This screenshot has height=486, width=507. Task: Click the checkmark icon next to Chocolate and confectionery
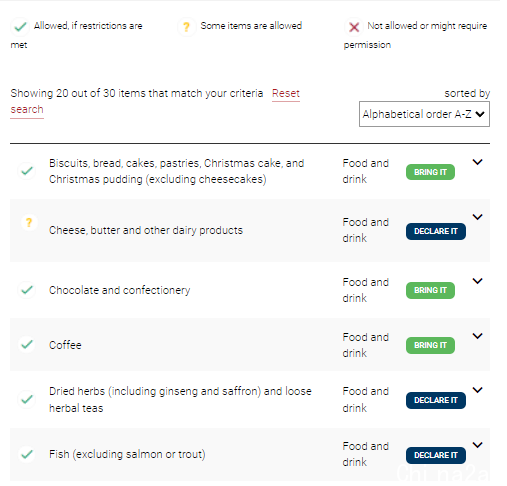27,290
